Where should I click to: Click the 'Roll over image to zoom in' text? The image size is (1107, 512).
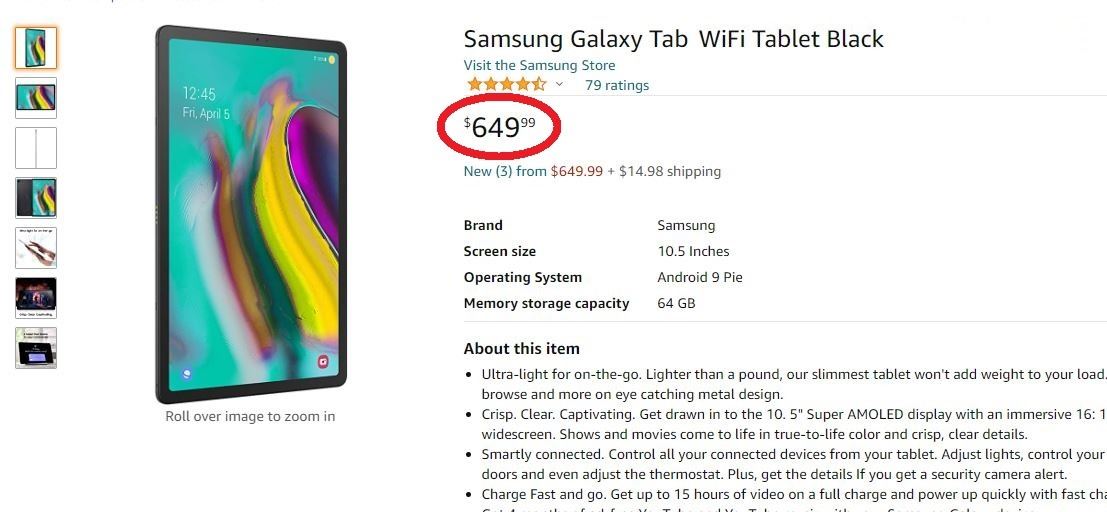tap(250, 416)
